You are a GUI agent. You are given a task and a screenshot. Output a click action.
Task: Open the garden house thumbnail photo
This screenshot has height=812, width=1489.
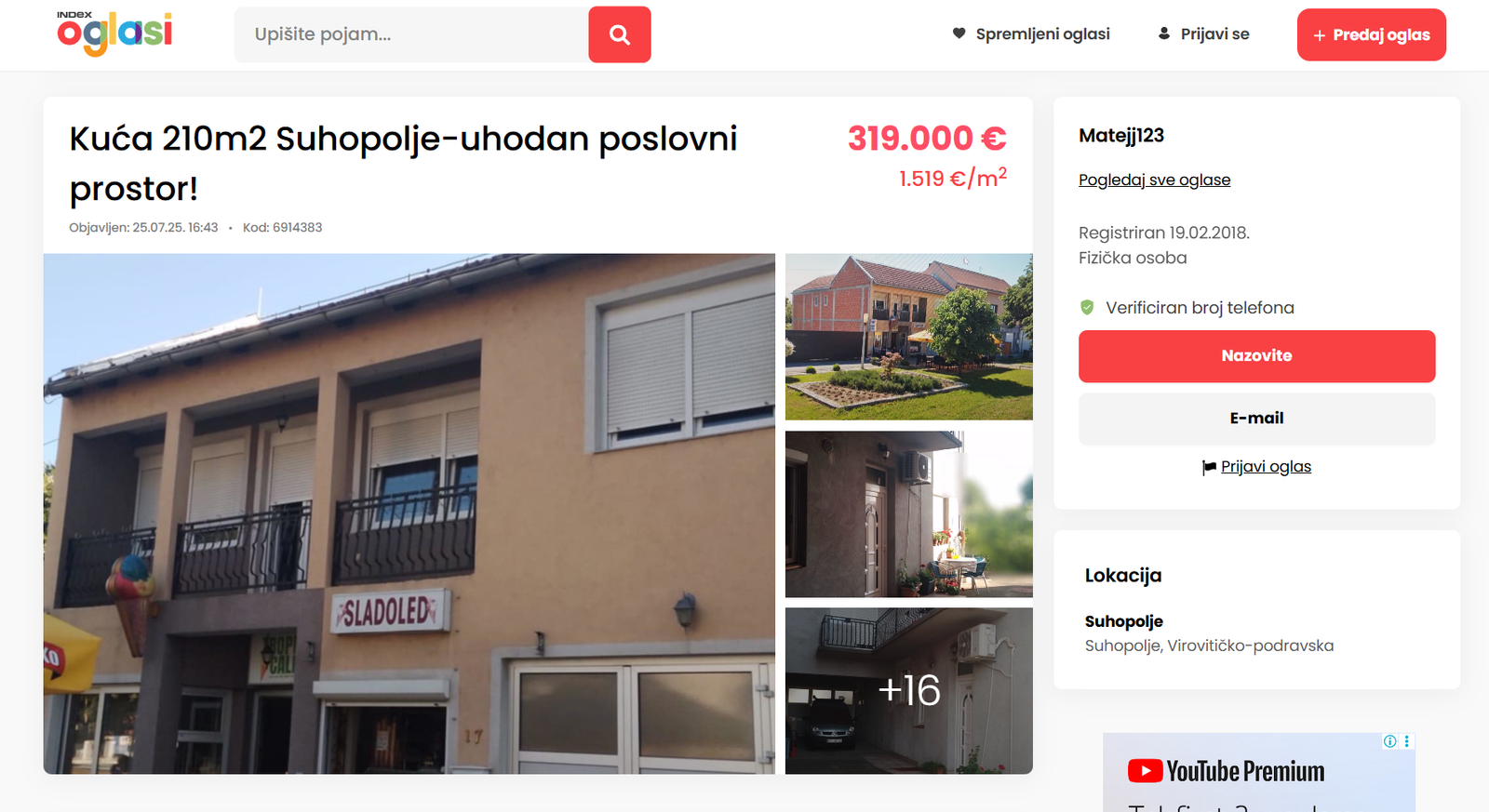click(x=908, y=337)
